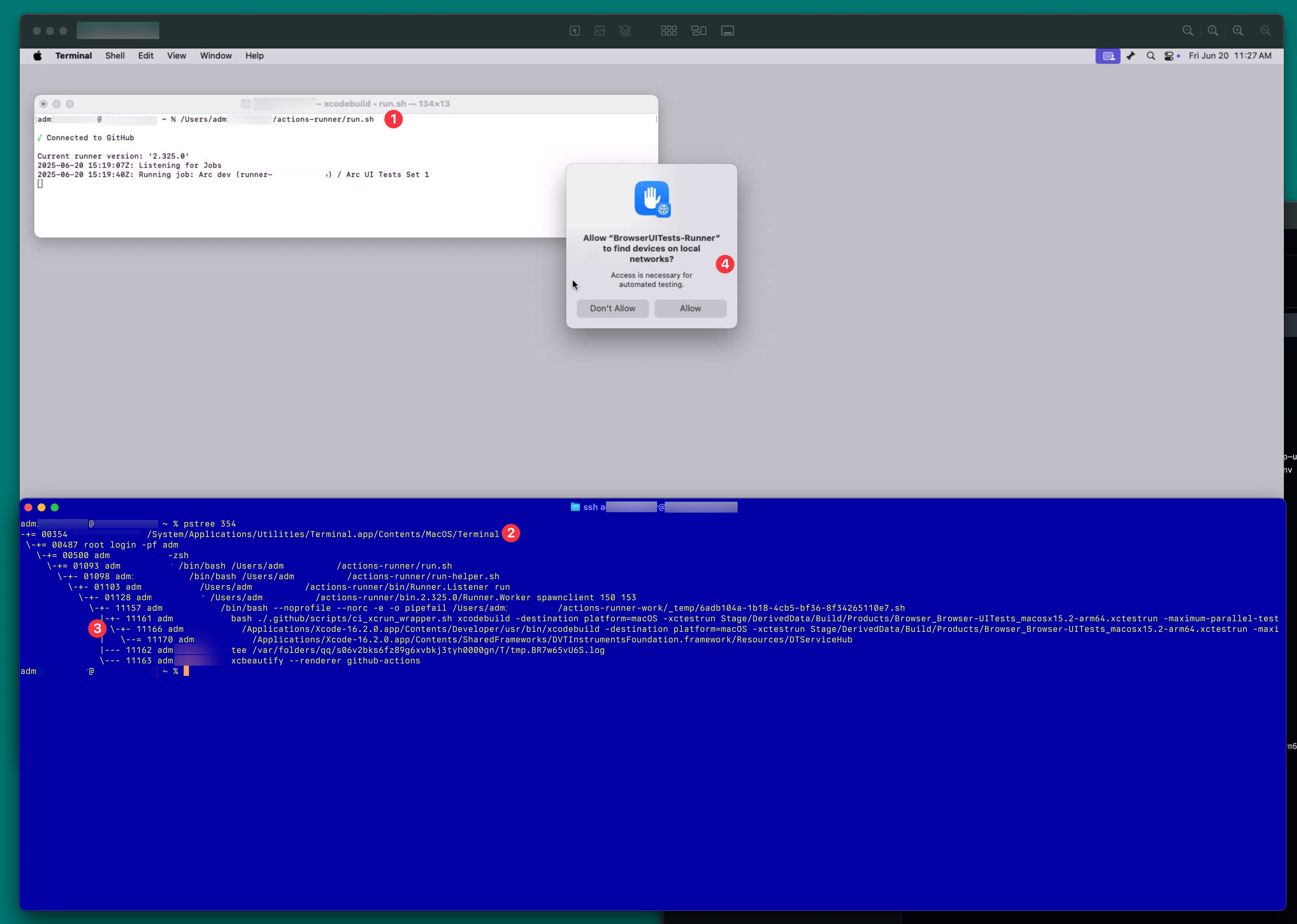Viewport: 1297px width, 924px height.
Task: Open the Shell menu
Action: (x=115, y=56)
